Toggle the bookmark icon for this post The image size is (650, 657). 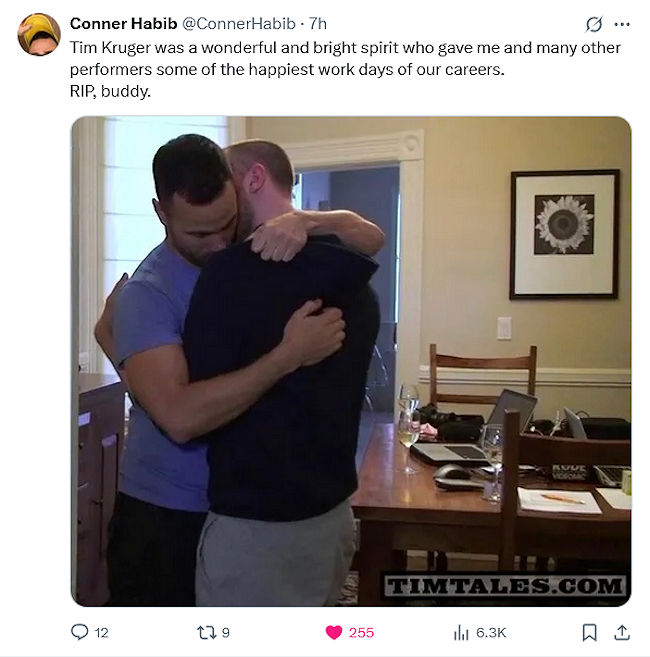coord(590,632)
